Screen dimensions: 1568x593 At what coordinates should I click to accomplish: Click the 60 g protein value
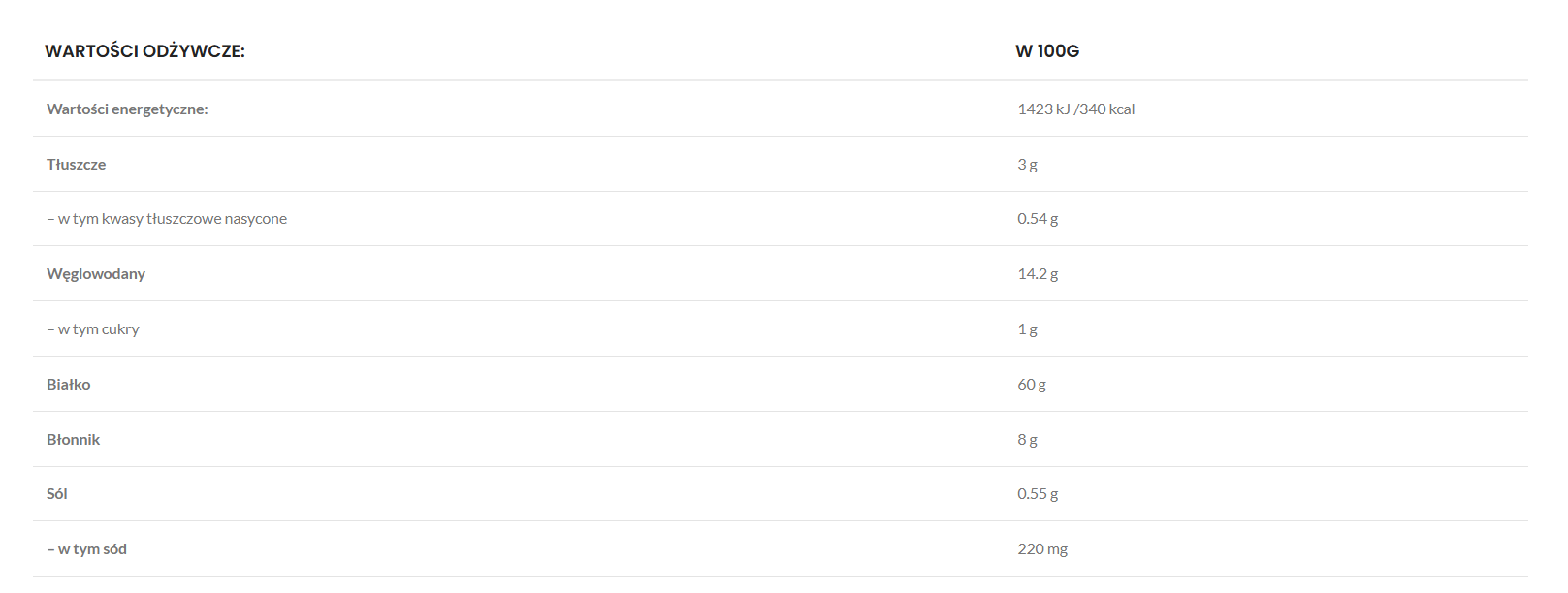tap(1032, 385)
